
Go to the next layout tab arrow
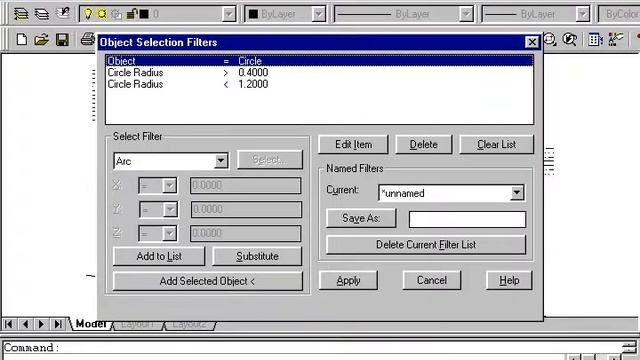(x=41, y=324)
